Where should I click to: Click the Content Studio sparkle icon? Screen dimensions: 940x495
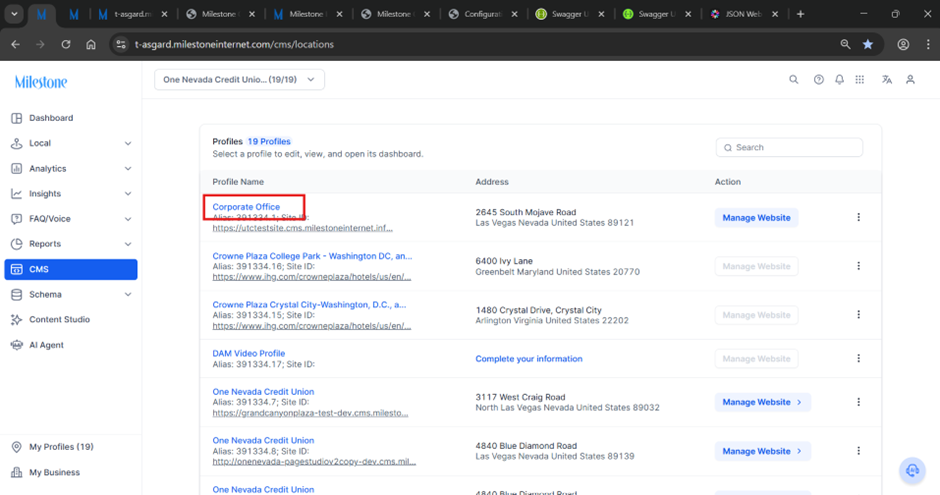[x=17, y=319]
